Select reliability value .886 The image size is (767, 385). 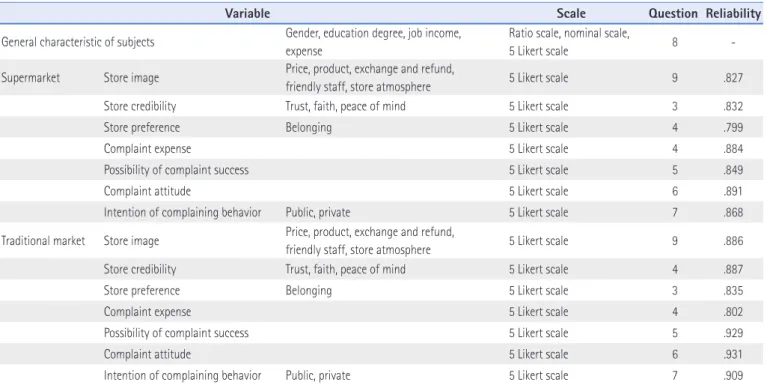pos(733,241)
